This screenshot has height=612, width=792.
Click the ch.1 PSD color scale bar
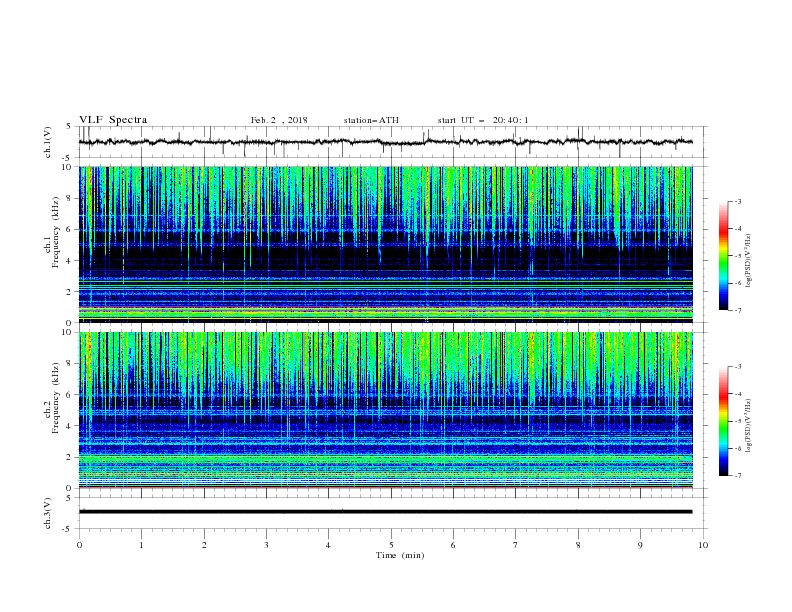tap(723, 256)
